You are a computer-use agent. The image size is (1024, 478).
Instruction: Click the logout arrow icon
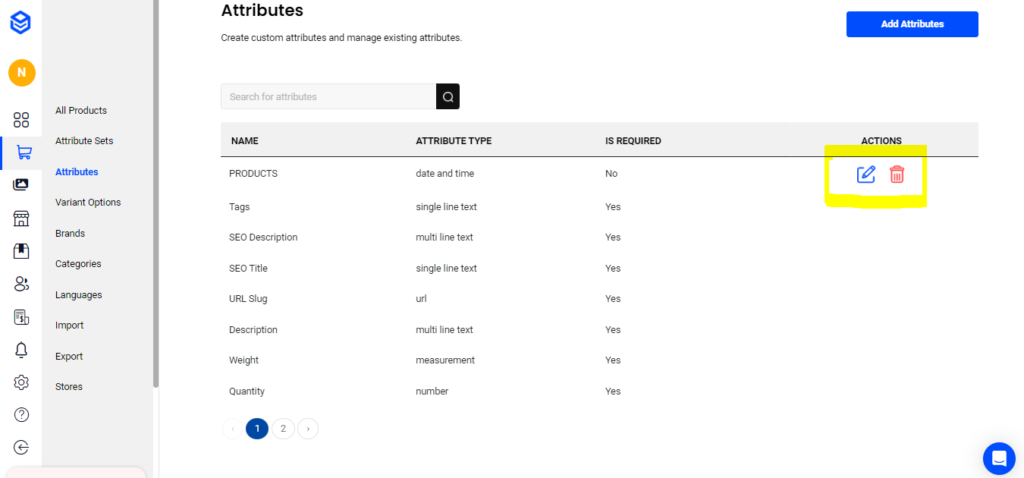[21, 447]
